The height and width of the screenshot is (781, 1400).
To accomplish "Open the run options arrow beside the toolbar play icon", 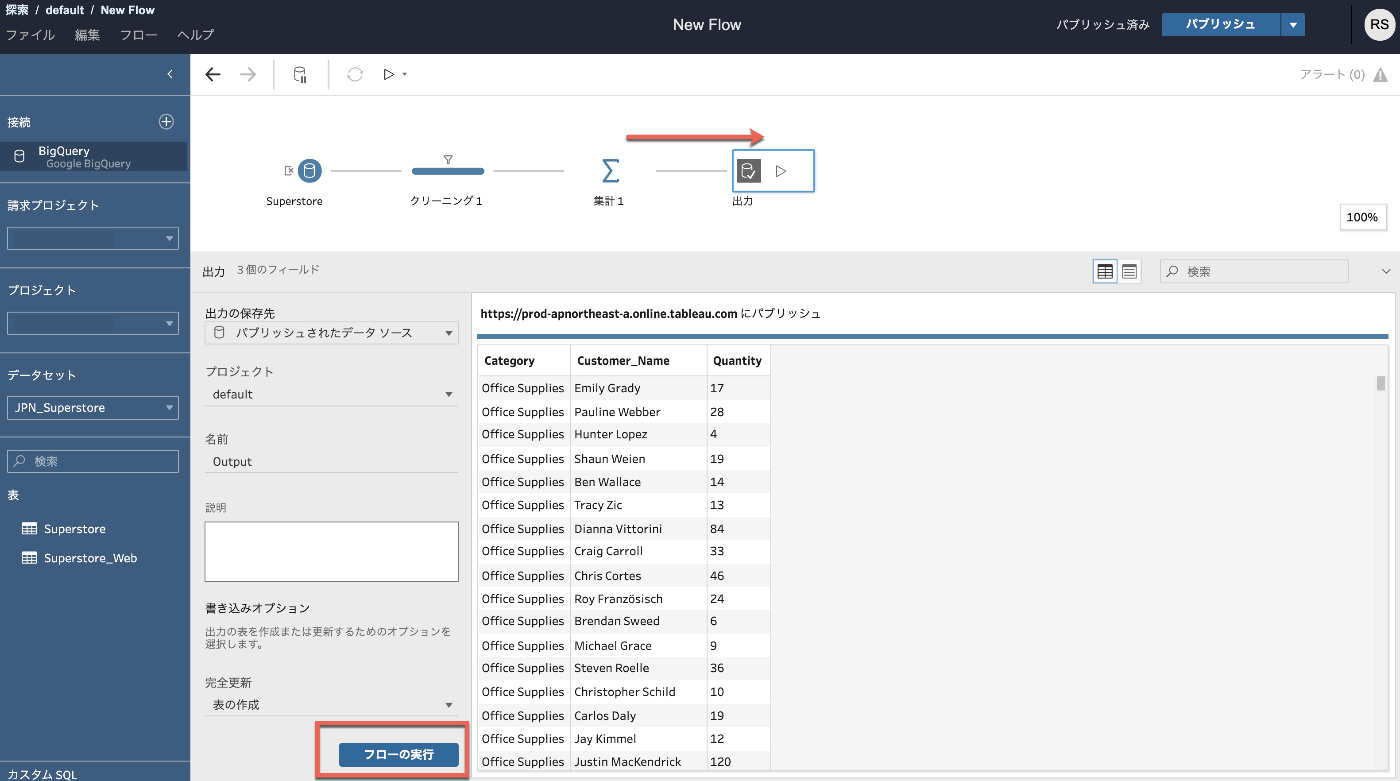I will (x=404, y=74).
